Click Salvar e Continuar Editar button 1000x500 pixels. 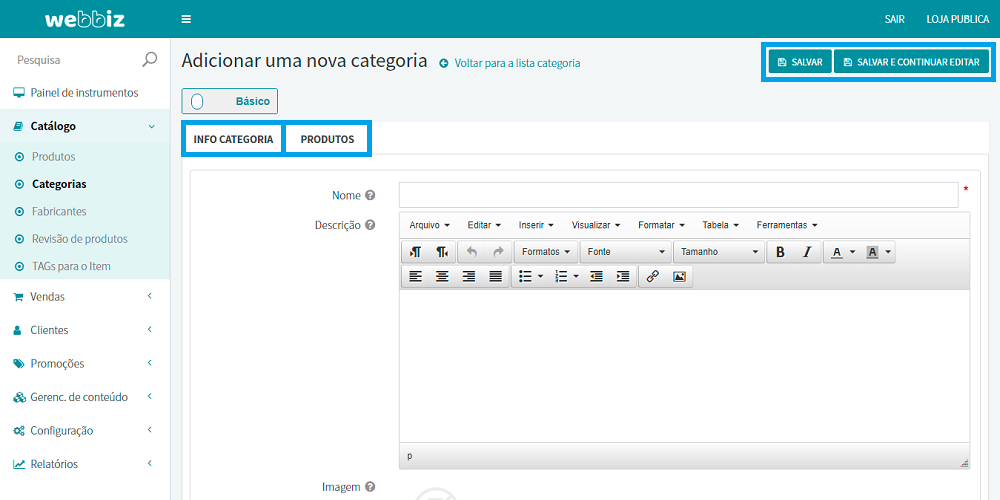click(911, 62)
